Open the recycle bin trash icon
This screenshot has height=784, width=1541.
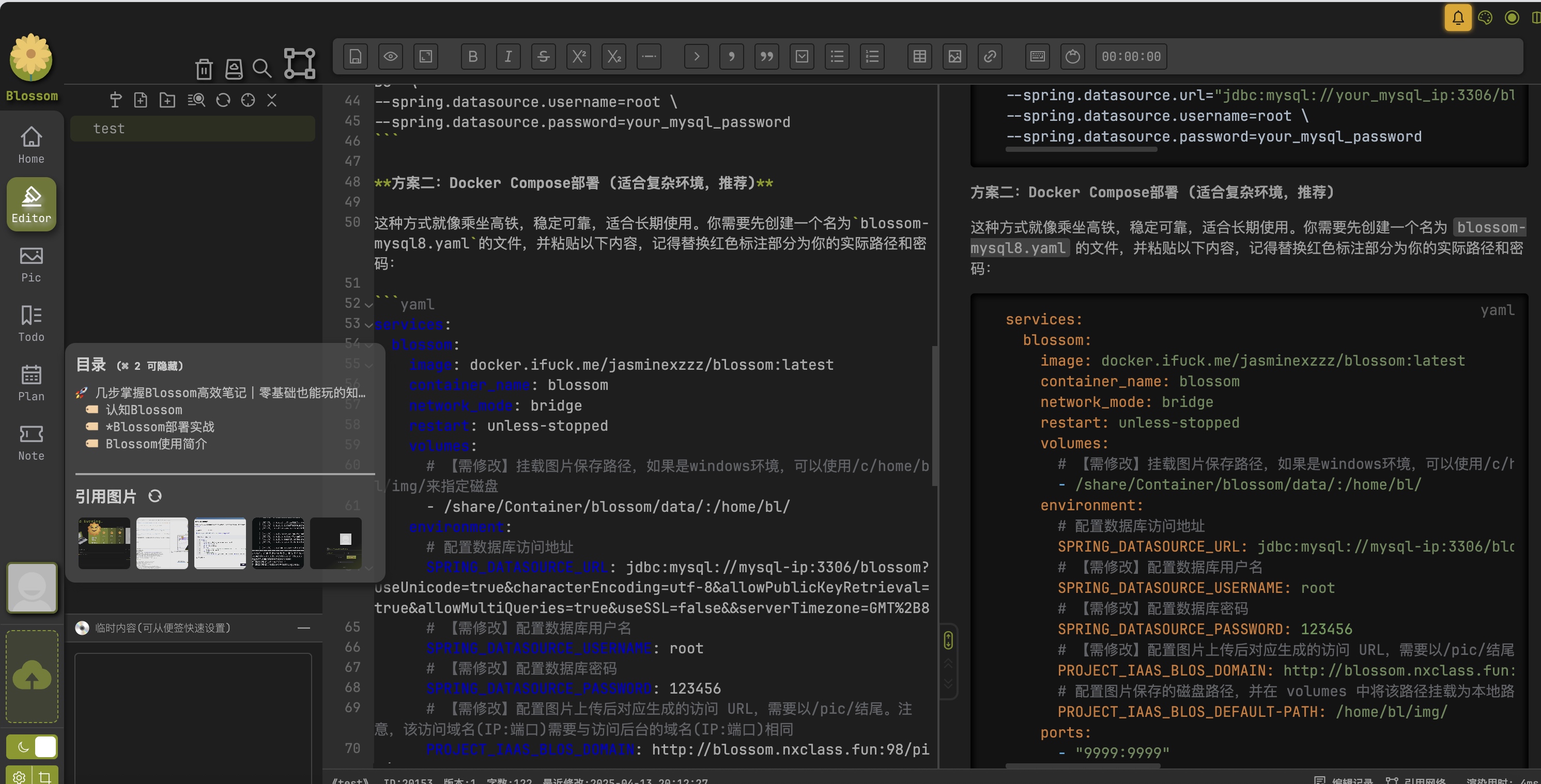tap(204, 69)
